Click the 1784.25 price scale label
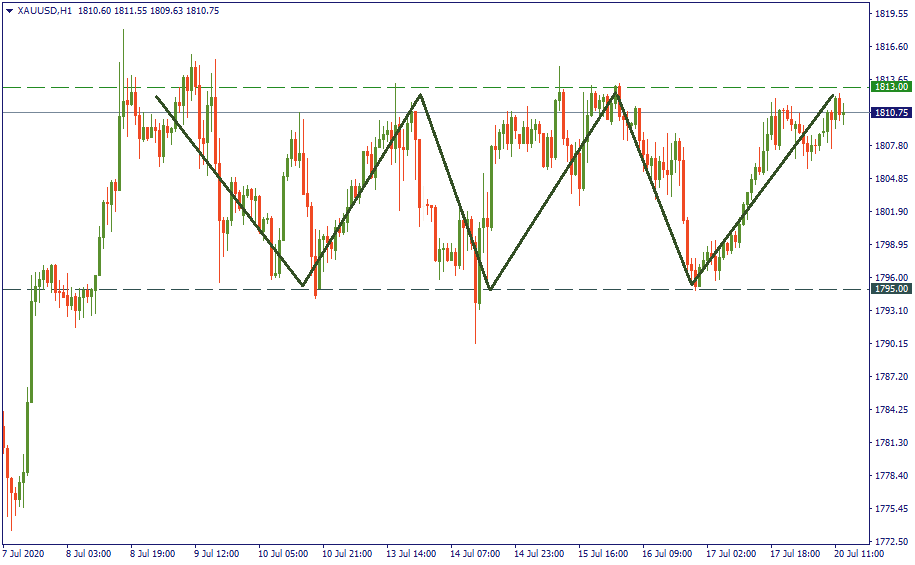Image resolution: width=915 pixels, height=565 pixels. click(x=890, y=410)
